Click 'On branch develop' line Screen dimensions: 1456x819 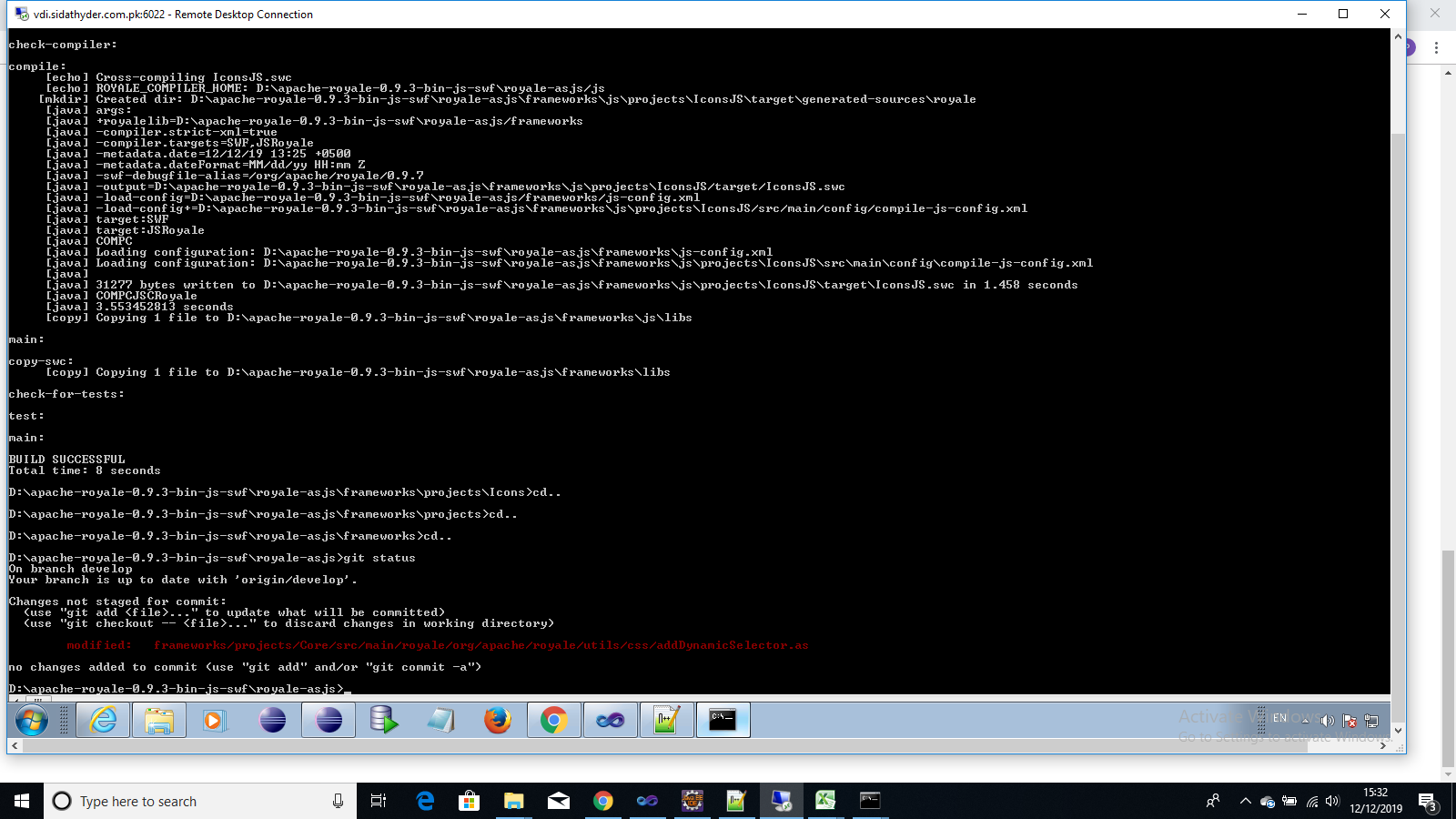tap(71, 569)
